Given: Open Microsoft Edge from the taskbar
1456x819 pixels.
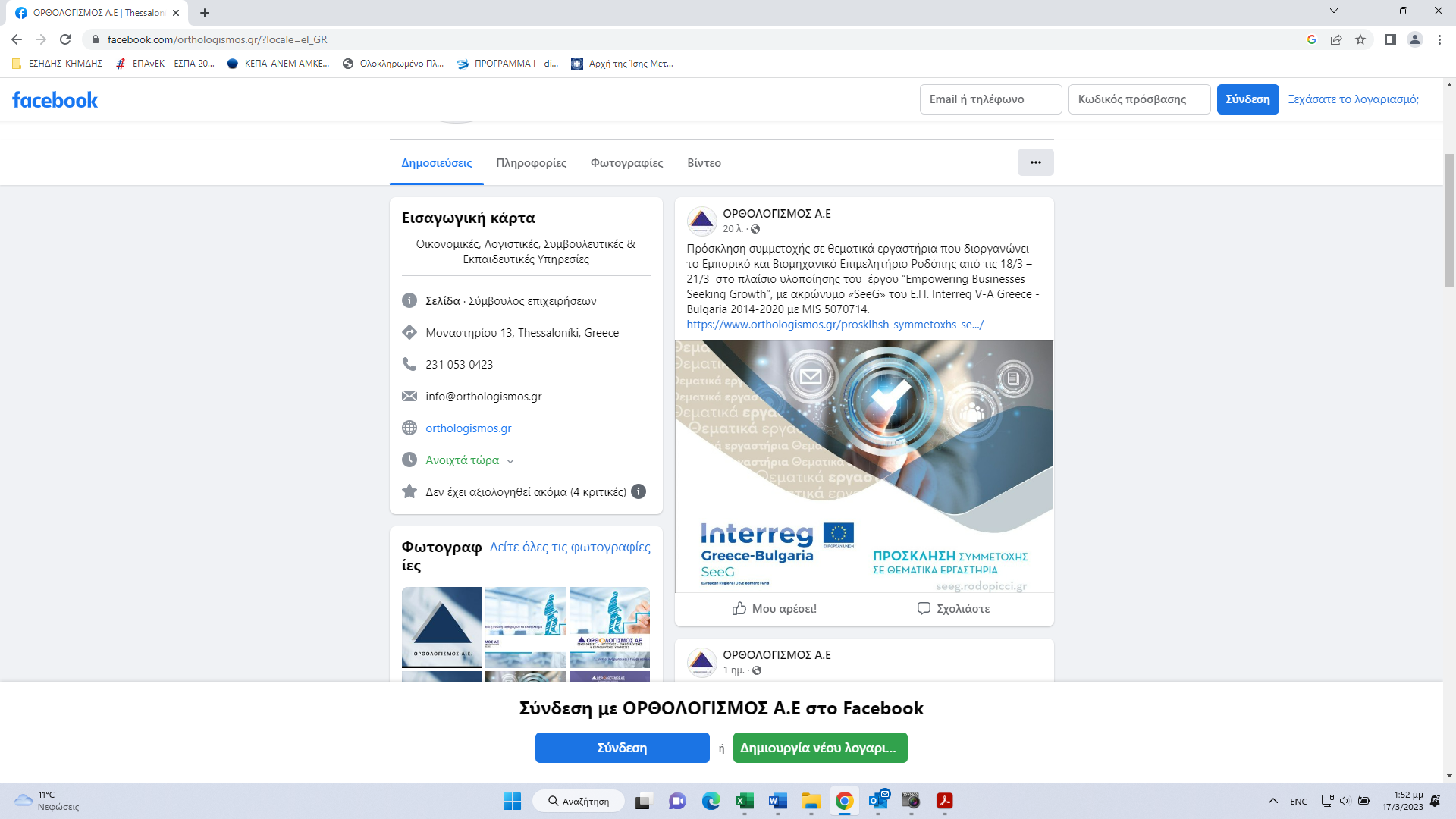Looking at the screenshot, I should (x=711, y=801).
